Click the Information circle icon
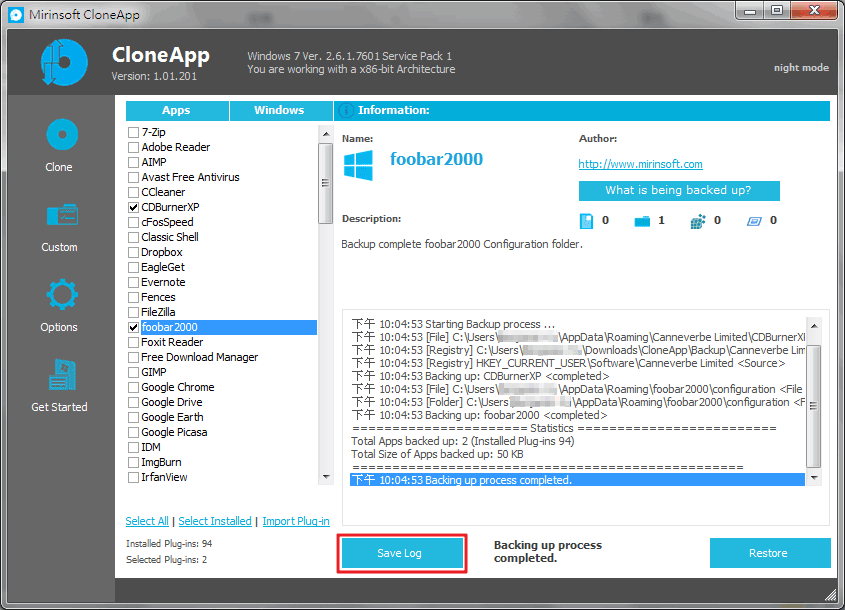This screenshot has width=845, height=610. point(346,110)
